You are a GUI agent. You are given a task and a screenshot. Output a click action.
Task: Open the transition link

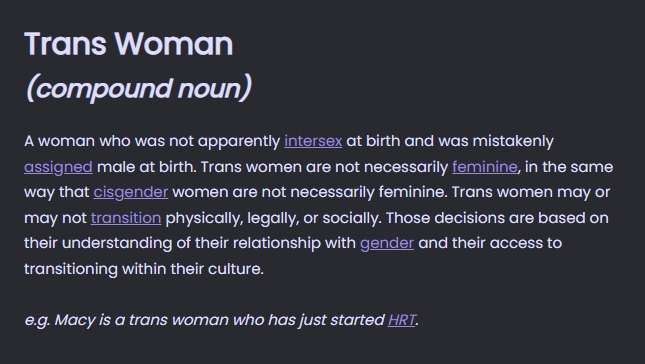pos(126,218)
